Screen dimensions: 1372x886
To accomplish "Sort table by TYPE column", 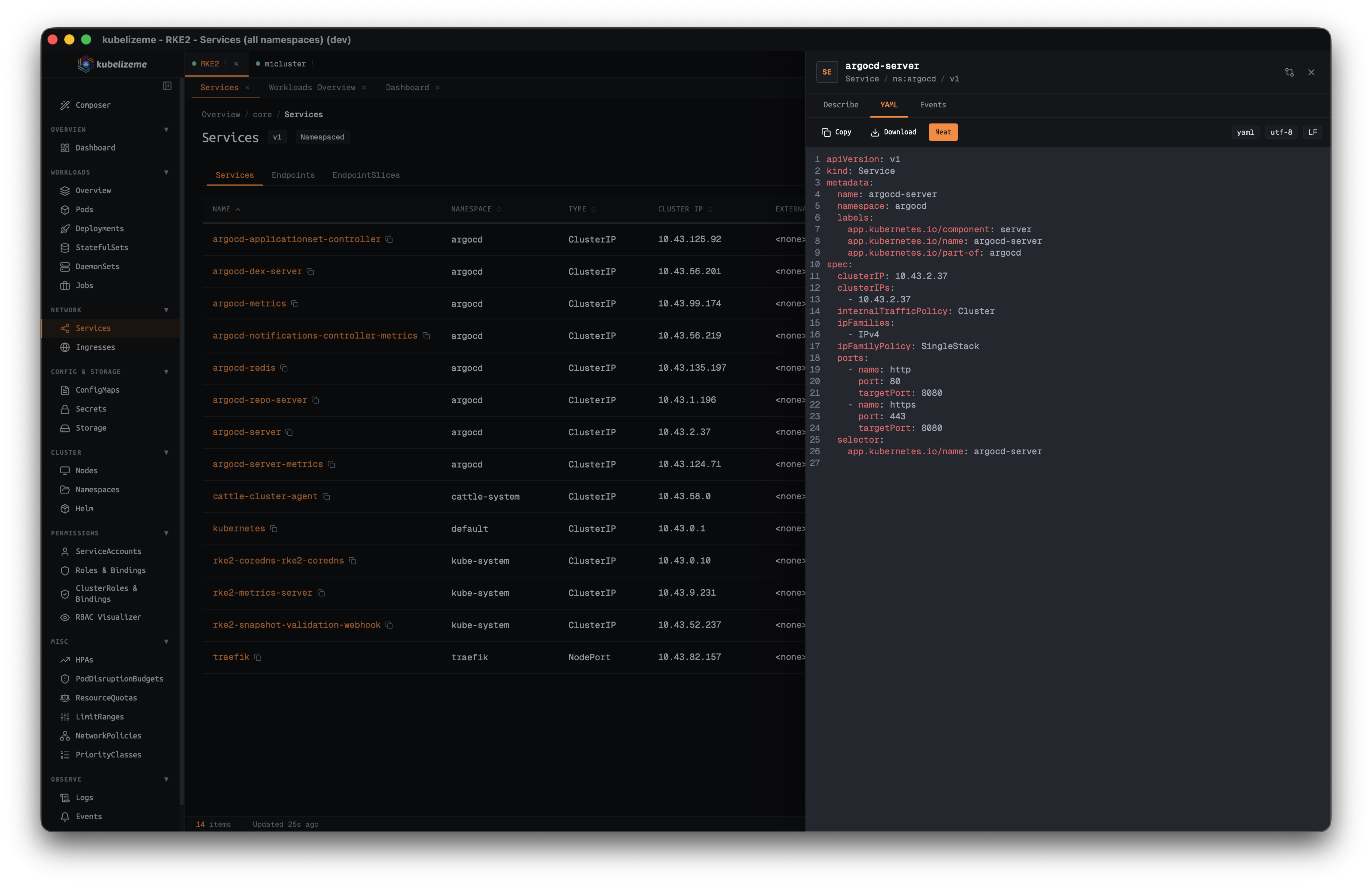I will (582, 209).
